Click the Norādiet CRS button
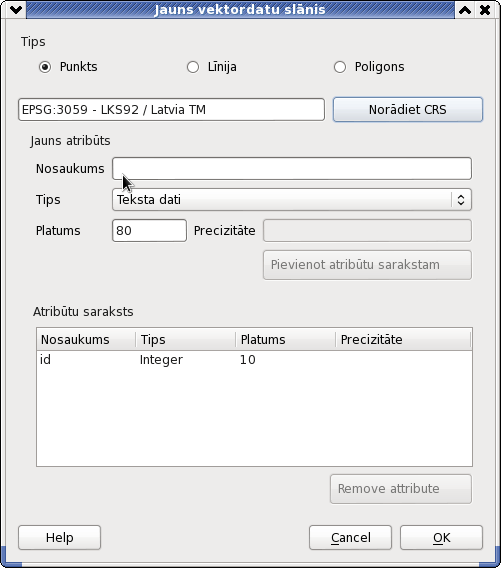The image size is (501, 568). pos(408,109)
